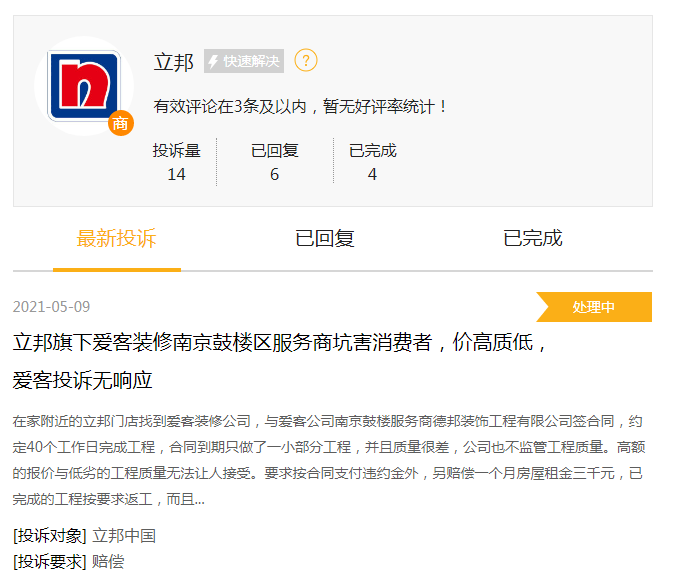This screenshot has width=674, height=587.
Task: Click the orange question mark help icon
Action: pos(306,61)
